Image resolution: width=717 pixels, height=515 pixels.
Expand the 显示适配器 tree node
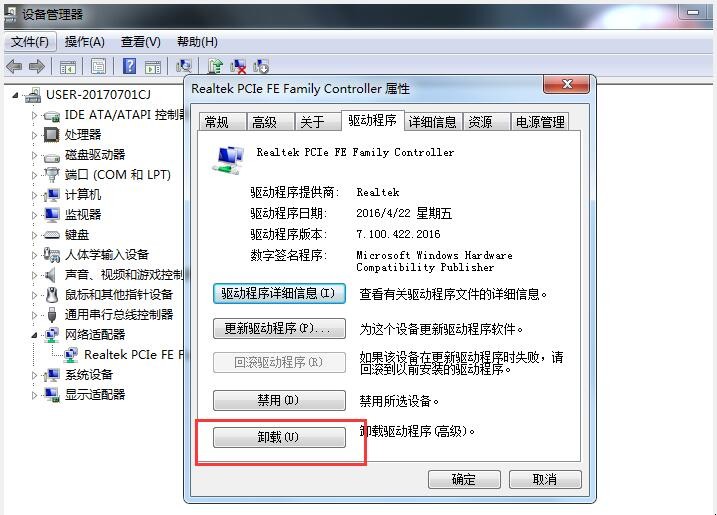(34, 395)
